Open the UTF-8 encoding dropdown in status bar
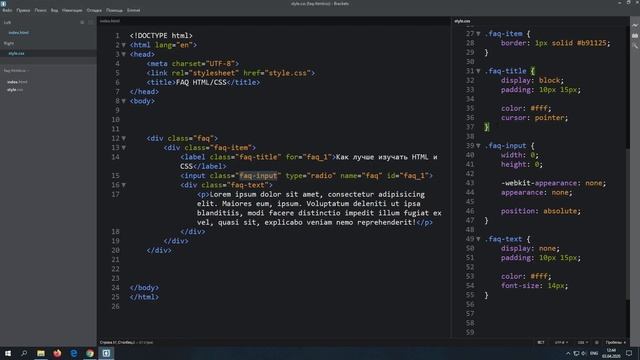 (x=561, y=342)
